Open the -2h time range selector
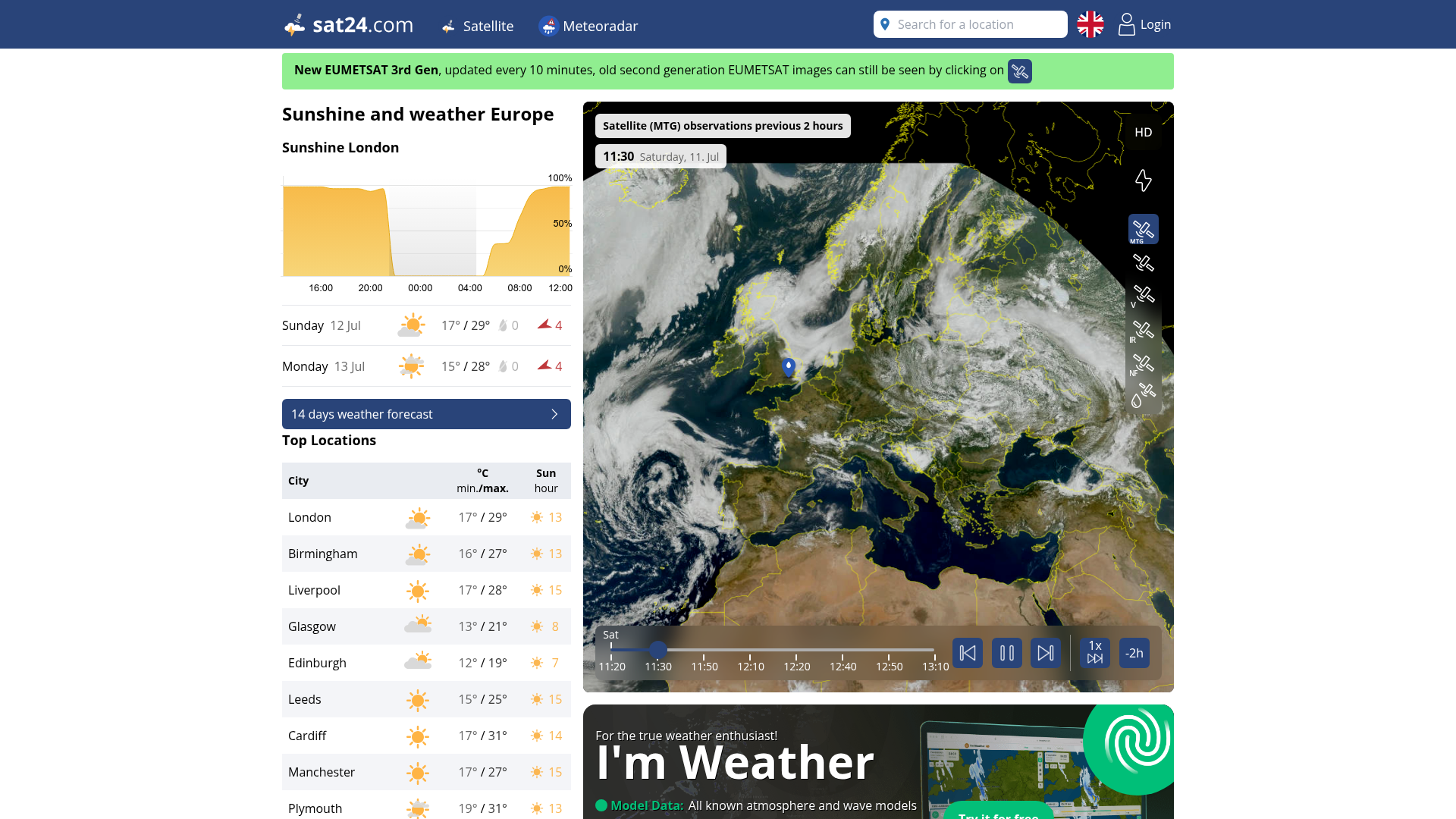Image resolution: width=1456 pixels, height=819 pixels. tap(1134, 653)
